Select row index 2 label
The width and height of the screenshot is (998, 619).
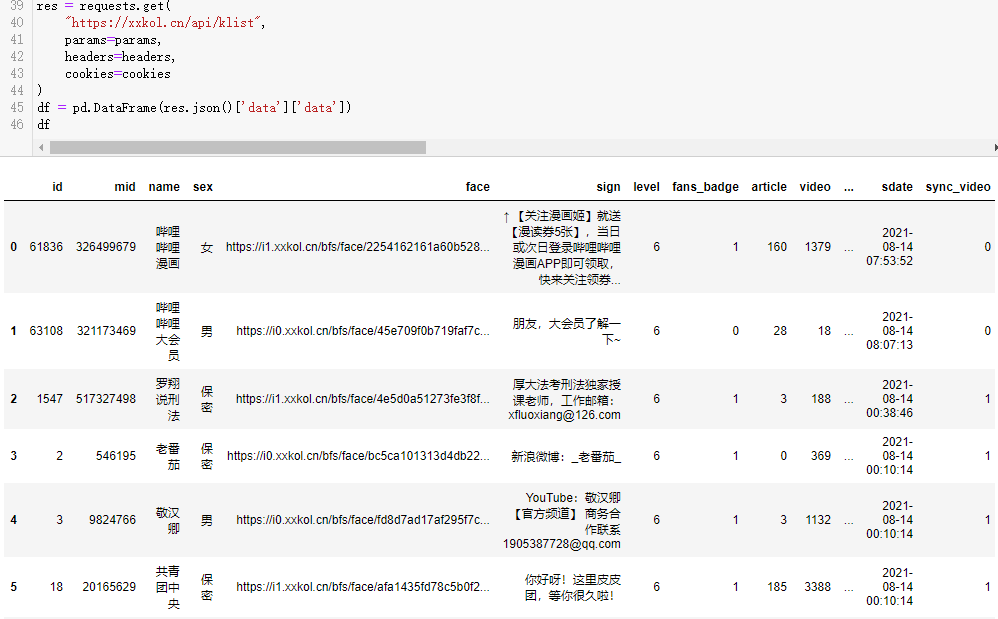pyautogui.click(x=14, y=399)
